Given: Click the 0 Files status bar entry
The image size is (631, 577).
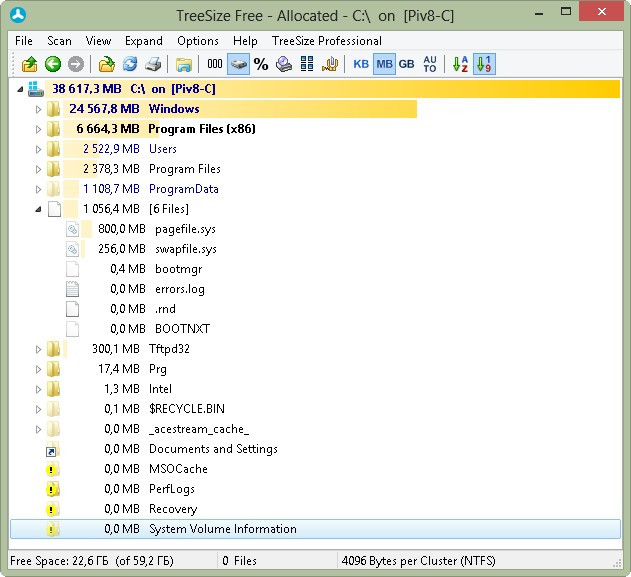Looking at the screenshot, I should click(239, 561).
